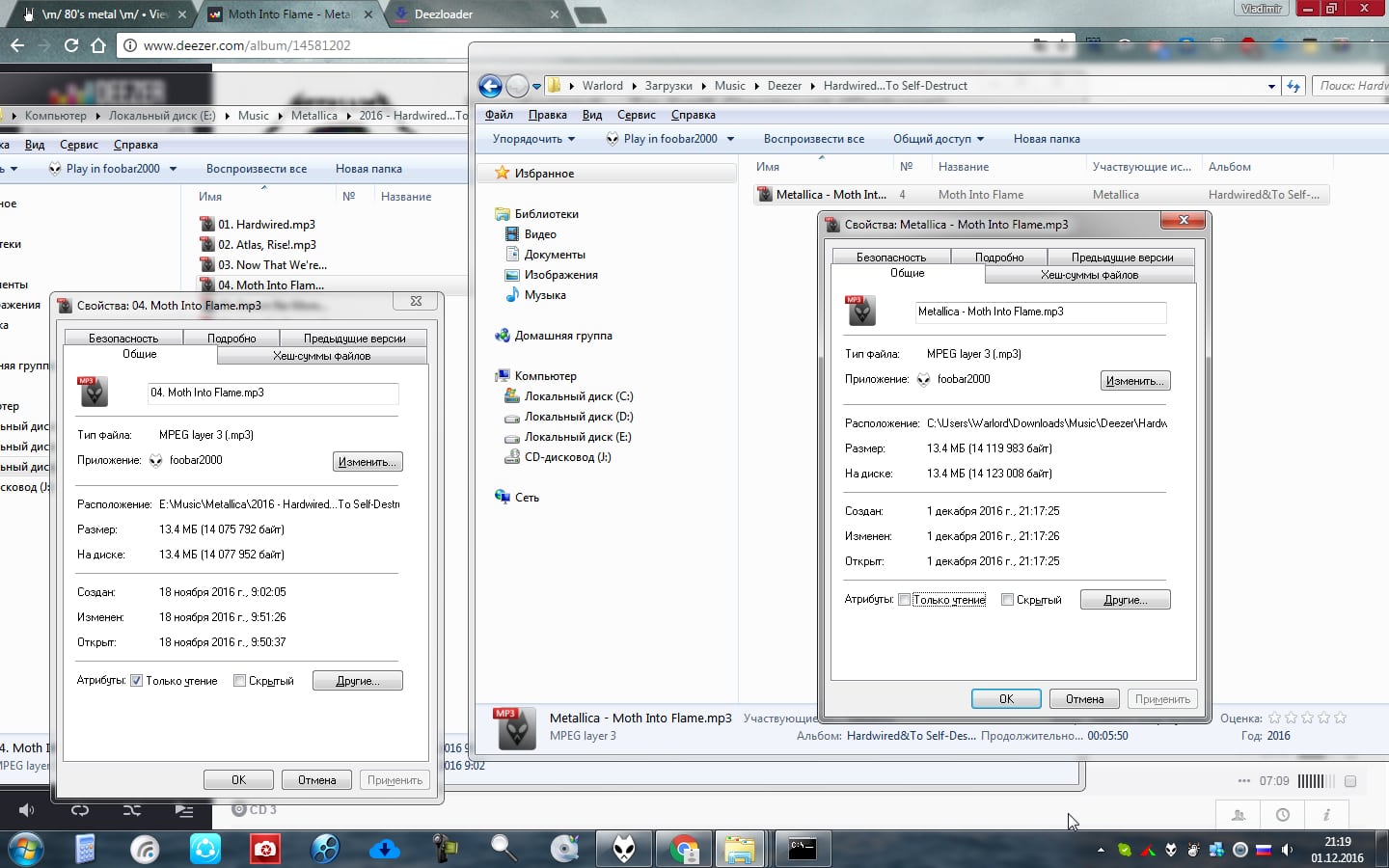
Task: Click the refresh icon beside the Explorer address bar
Action: [x=1294, y=86]
